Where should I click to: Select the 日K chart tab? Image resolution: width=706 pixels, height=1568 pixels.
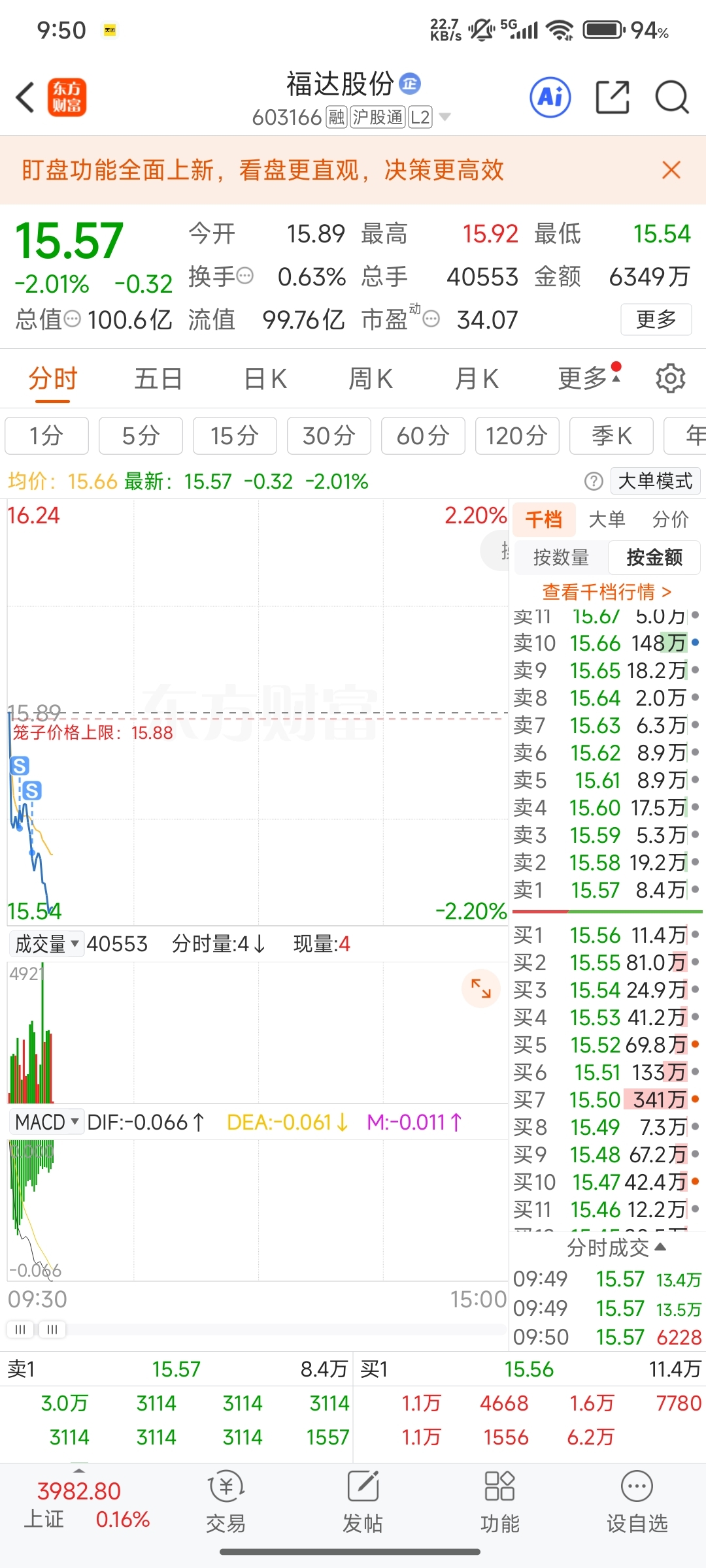click(x=265, y=378)
